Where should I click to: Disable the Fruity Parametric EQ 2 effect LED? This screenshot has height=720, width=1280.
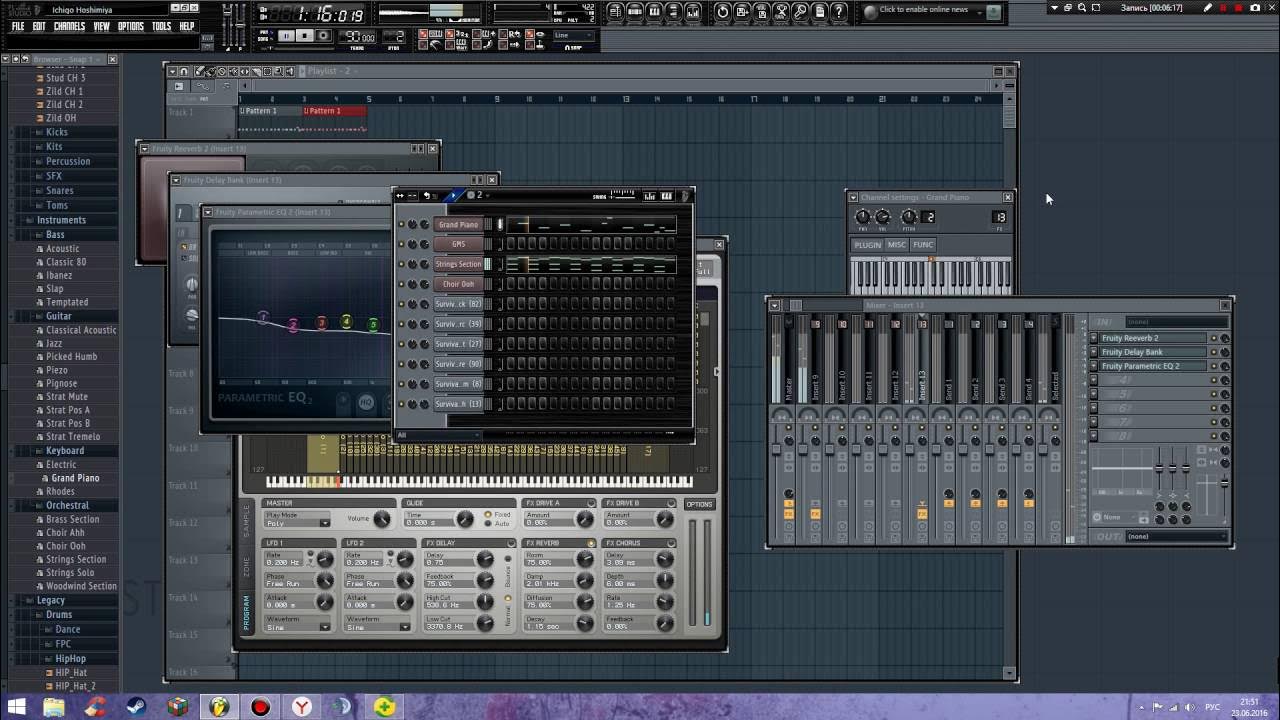[x=1214, y=366]
